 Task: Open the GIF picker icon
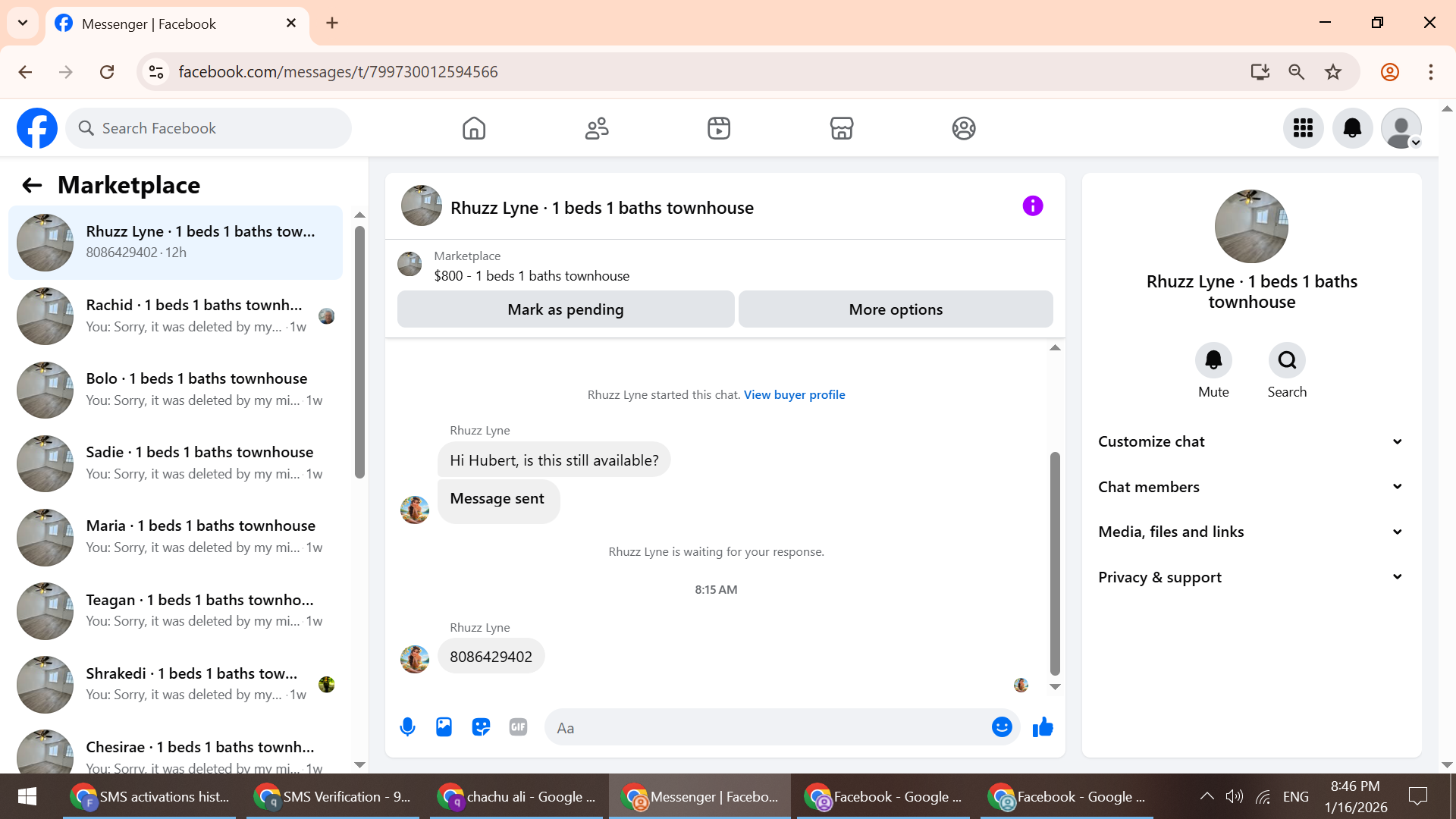click(518, 727)
